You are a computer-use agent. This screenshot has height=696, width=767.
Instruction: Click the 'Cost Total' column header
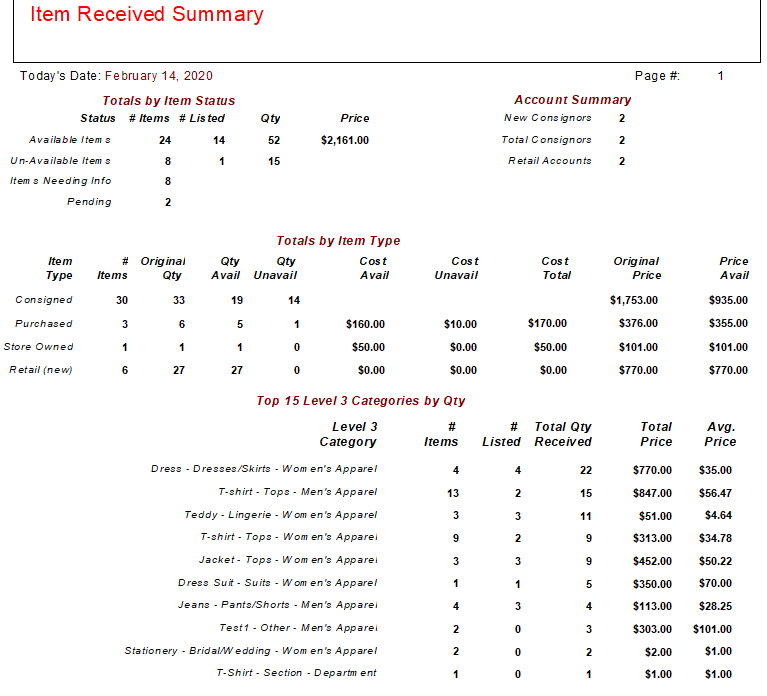[x=556, y=268]
